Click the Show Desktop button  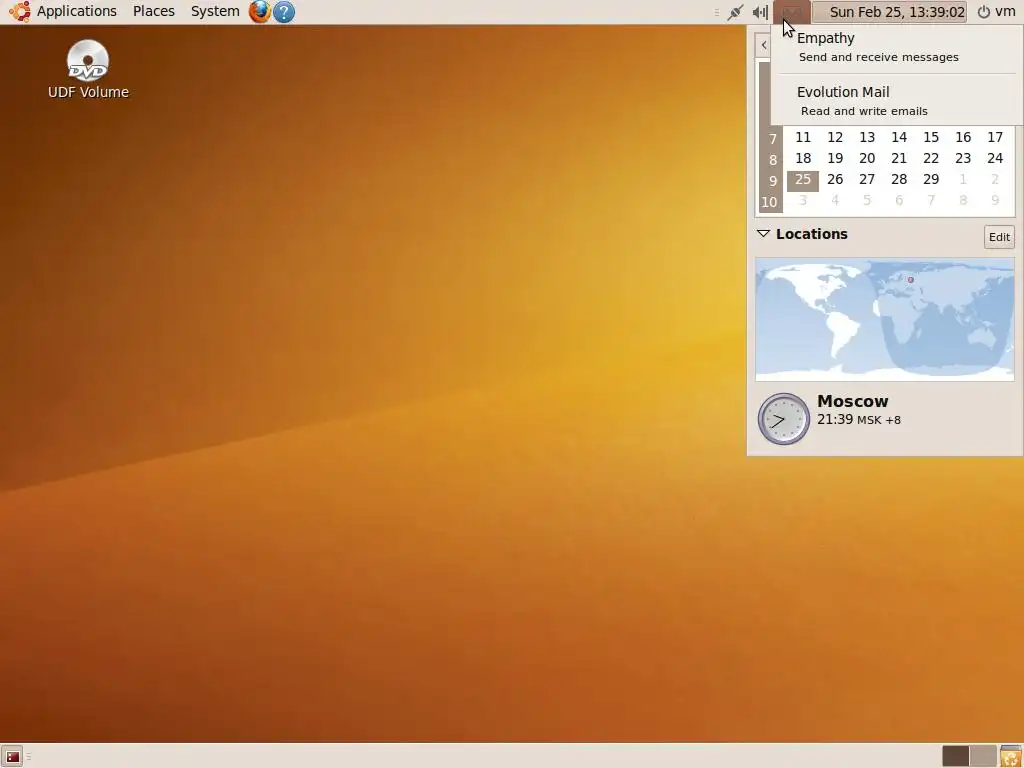[x=12, y=756]
